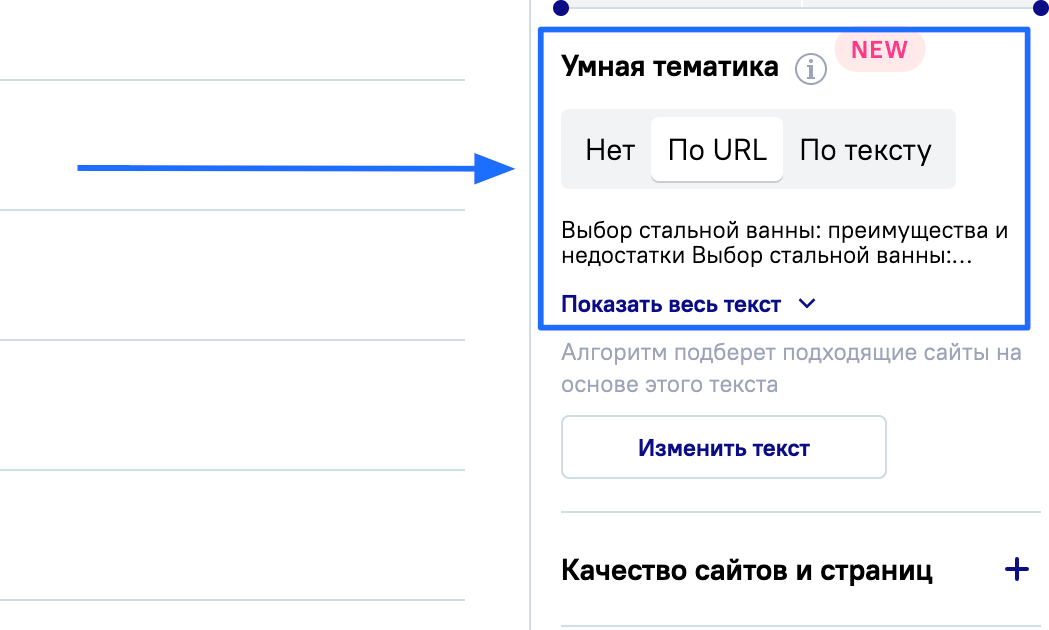Click the slider track between the handles
Viewport: 1049px width, 630px height.
tap(798, 8)
